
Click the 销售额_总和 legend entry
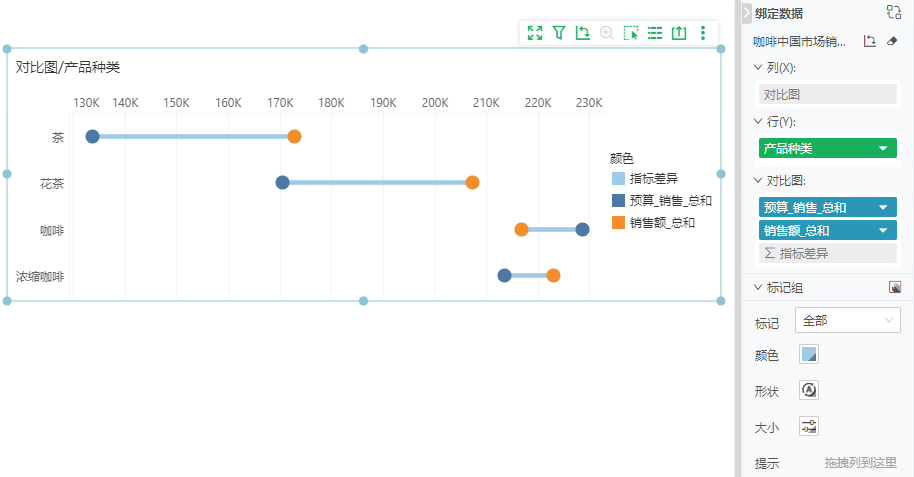click(661, 223)
